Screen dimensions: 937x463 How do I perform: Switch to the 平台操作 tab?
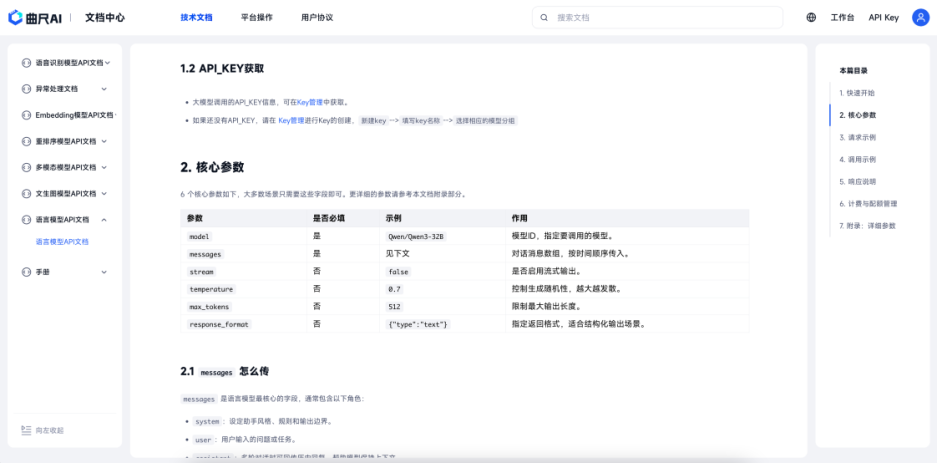pos(257,17)
